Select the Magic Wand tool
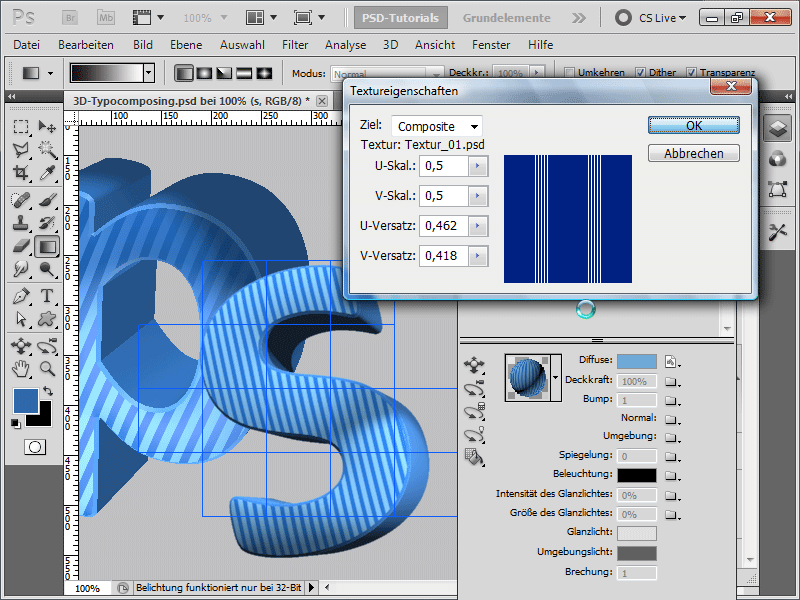The width and height of the screenshot is (800, 600). coord(47,149)
